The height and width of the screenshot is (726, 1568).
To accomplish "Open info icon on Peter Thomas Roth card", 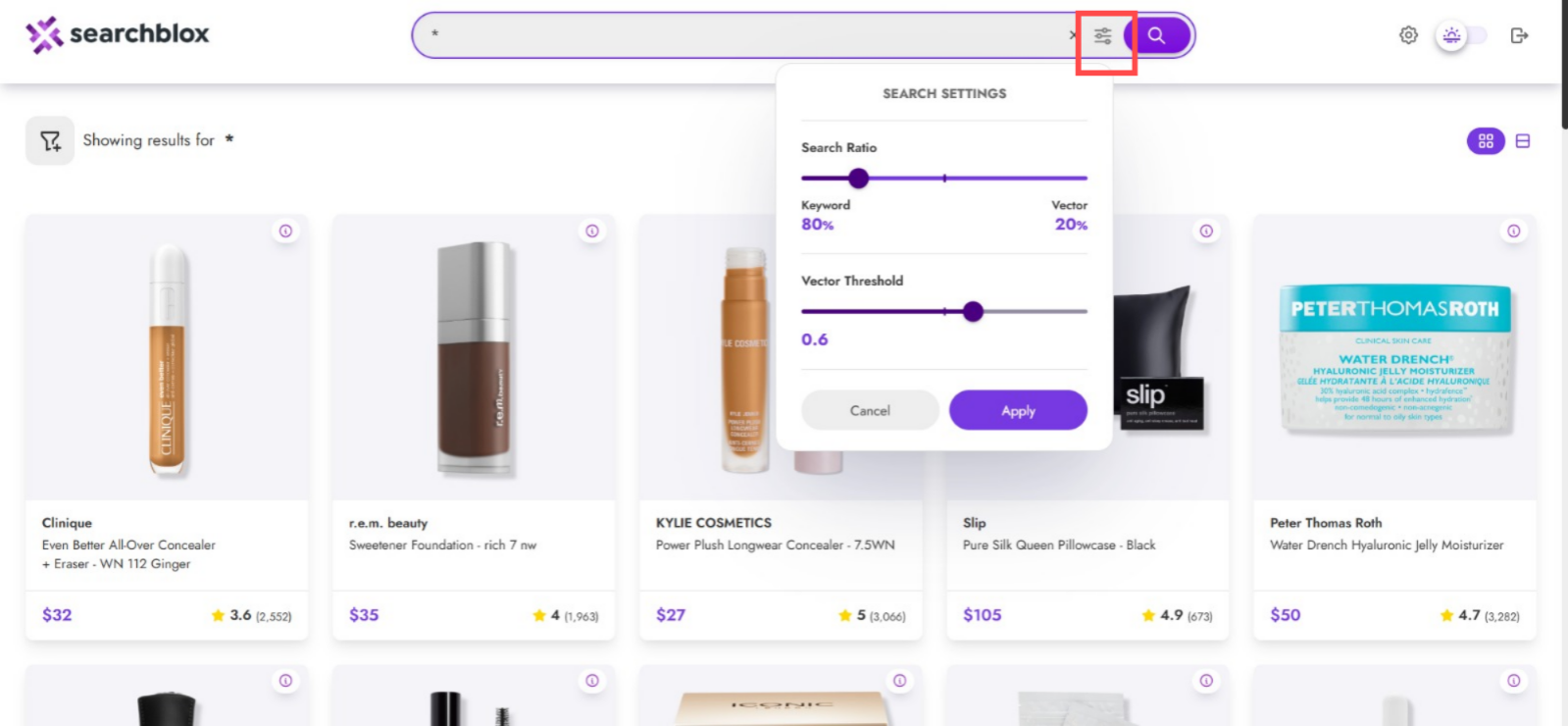I will 1514,232.
